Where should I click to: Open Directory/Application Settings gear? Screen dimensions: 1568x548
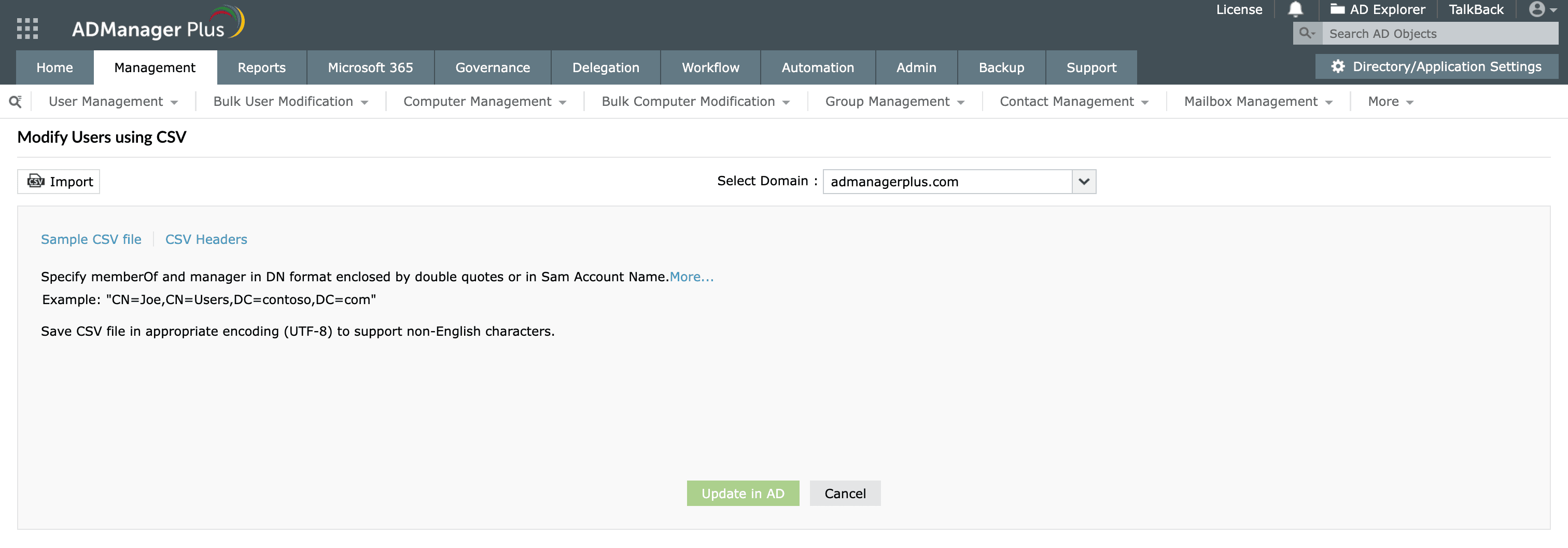tap(1436, 66)
